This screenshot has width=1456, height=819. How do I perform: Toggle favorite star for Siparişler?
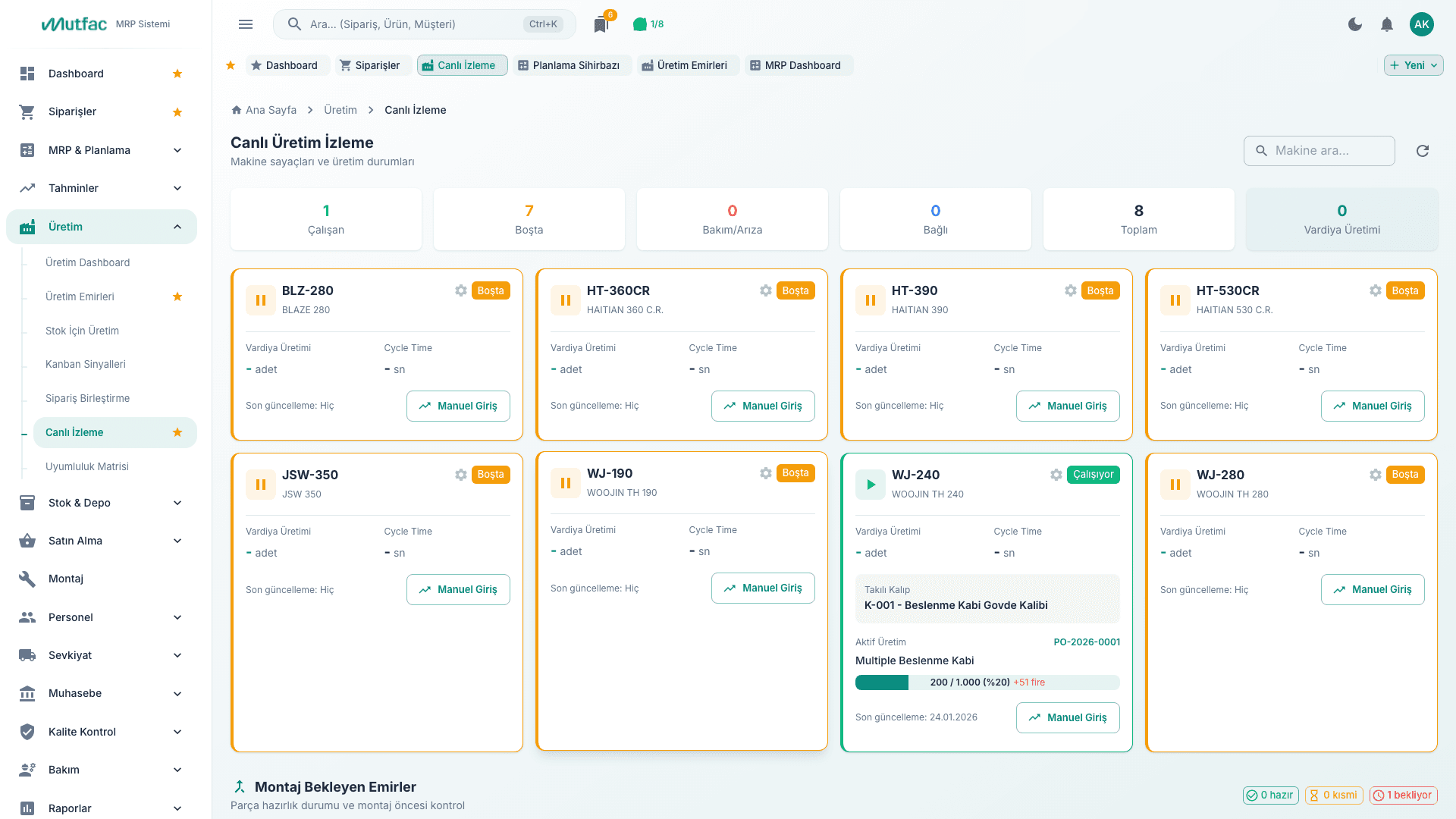click(177, 112)
